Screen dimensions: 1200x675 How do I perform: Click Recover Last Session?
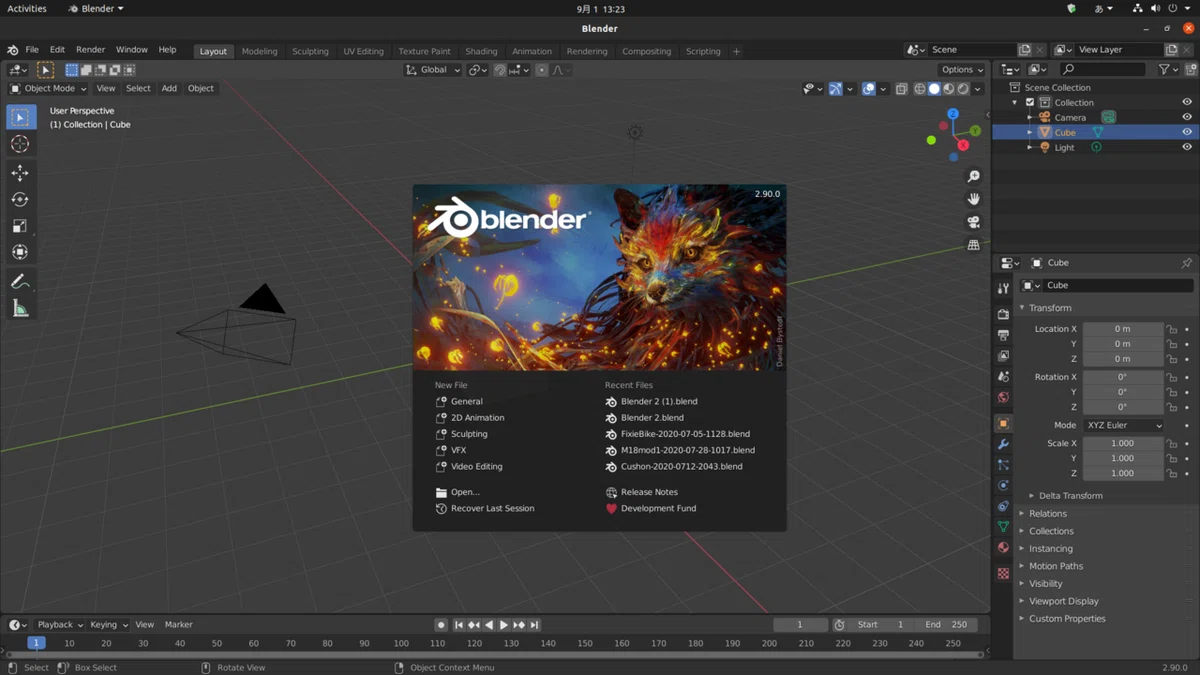[x=492, y=508]
